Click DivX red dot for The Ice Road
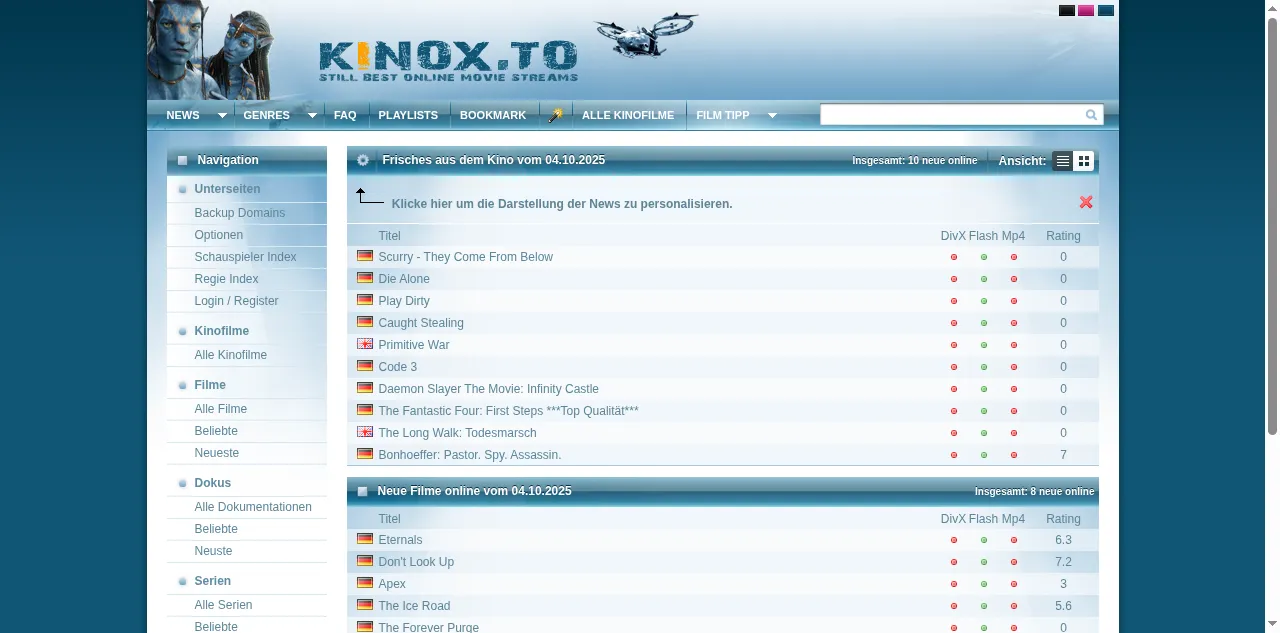This screenshot has width=1280, height=633. pyautogui.click(x=954, y=606)
